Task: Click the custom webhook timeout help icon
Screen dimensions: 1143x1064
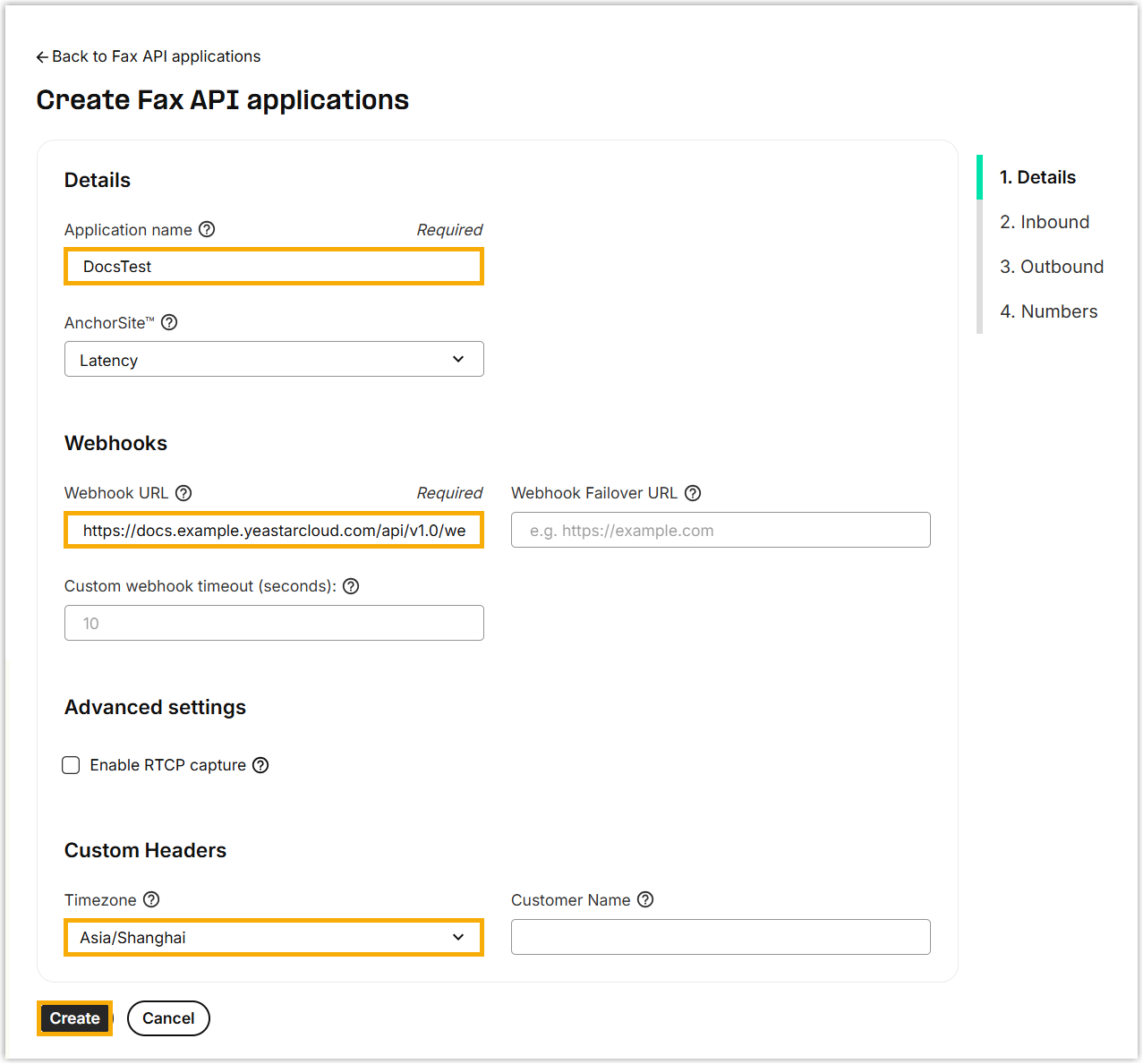Action: 351,586
